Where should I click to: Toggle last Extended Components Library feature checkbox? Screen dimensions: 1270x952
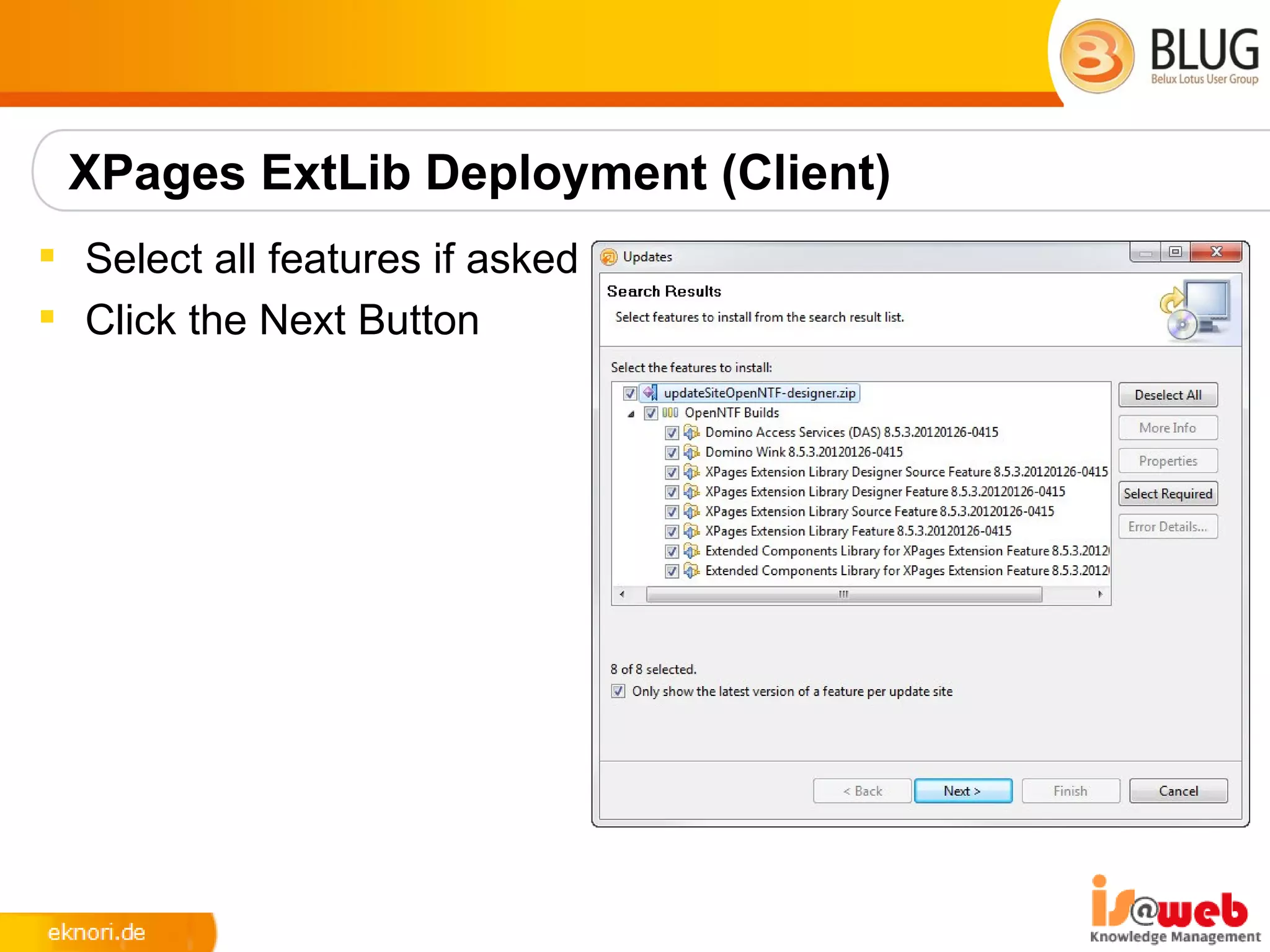(672, 571)
